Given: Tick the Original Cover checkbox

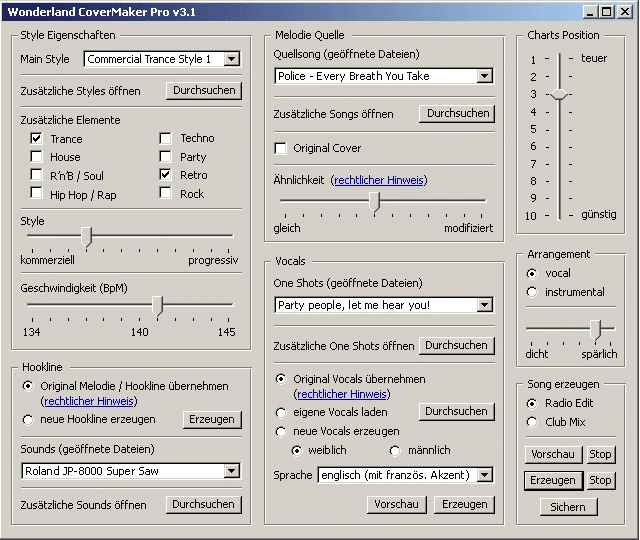Looking at the screenshot, I should coord(281,148).
